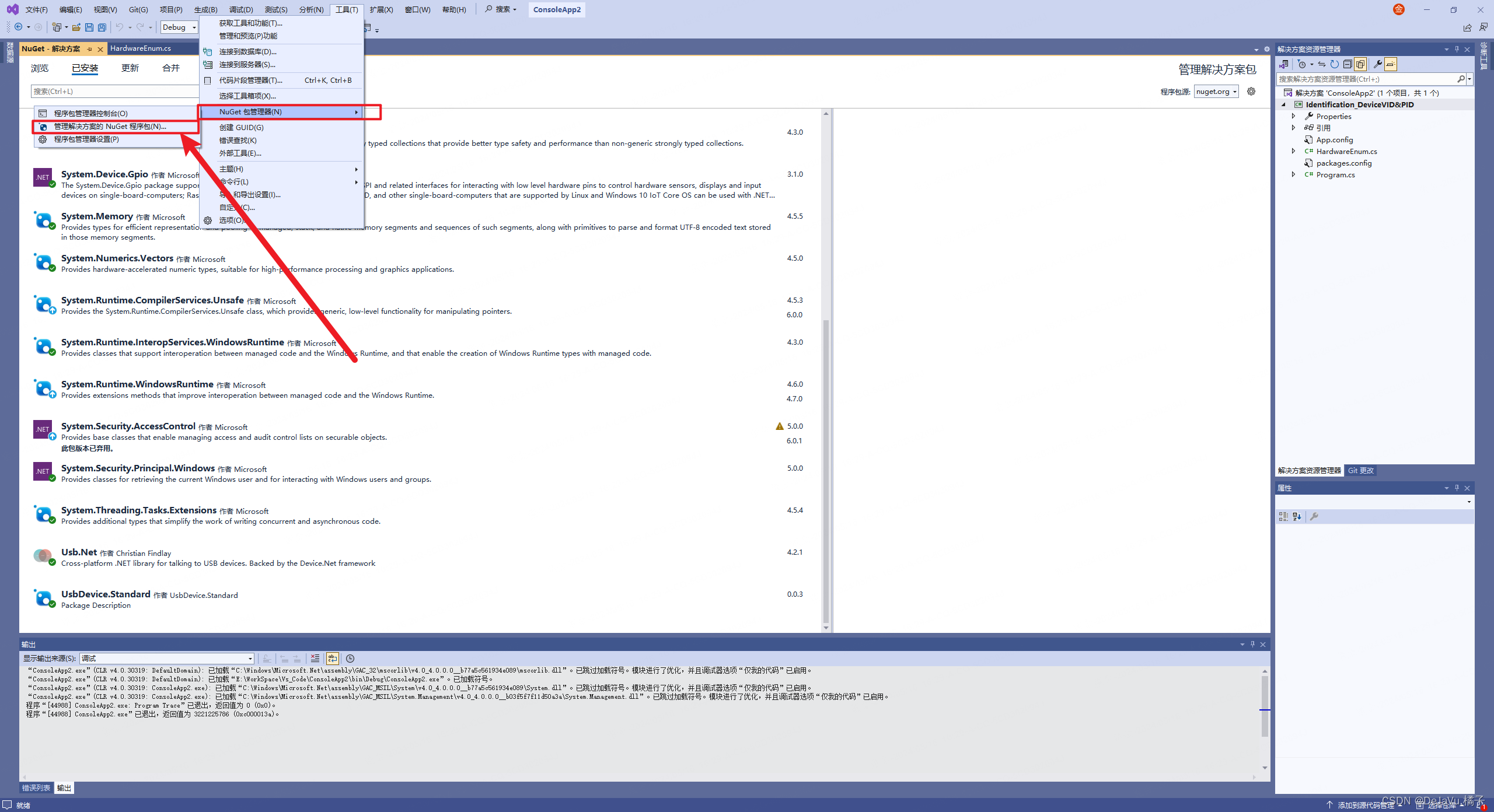Click Switch Views icon in Solution Explorer
This screenshot has width=1494, height=812.
(x=1284, y=64)
